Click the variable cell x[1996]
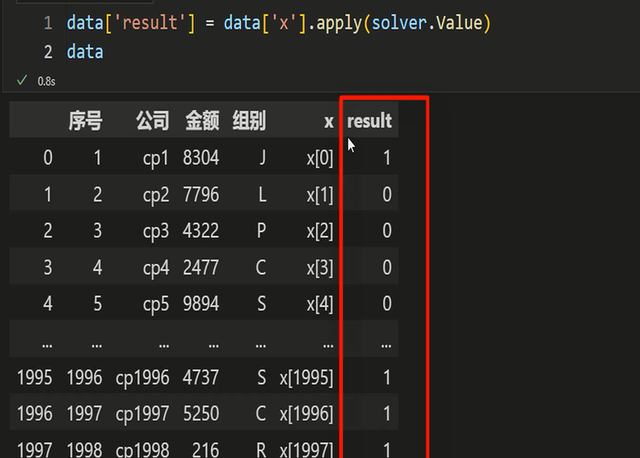The width and height of the screenshot is (640, 458). pos(307,414)
